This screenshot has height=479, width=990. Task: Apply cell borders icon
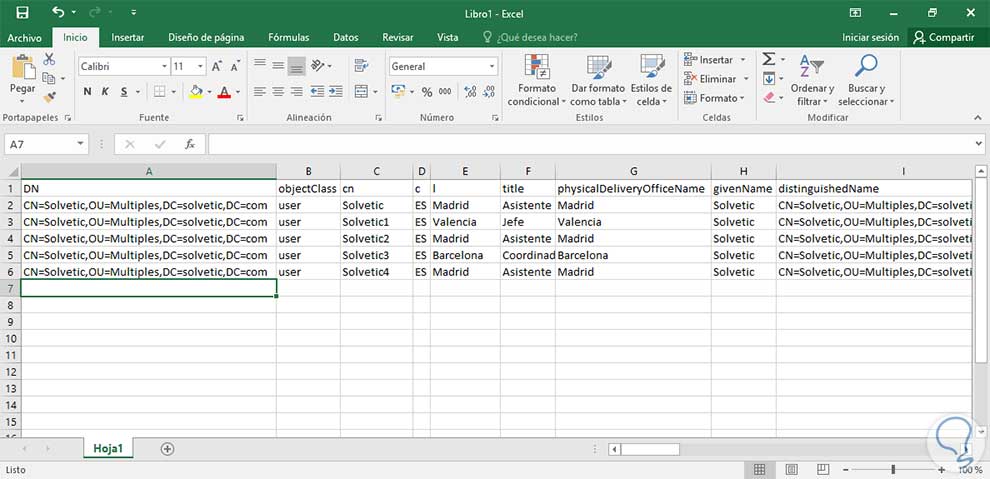(x=159, y=92)
